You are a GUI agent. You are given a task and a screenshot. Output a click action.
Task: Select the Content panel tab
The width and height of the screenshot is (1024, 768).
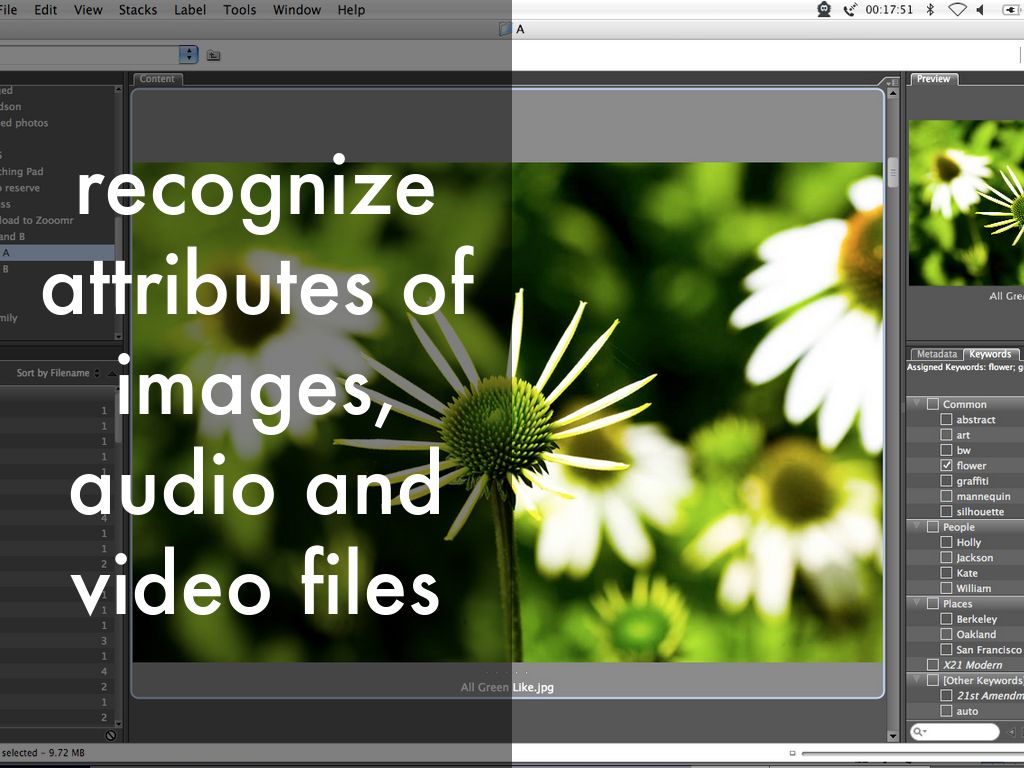(x=157, y=79)
